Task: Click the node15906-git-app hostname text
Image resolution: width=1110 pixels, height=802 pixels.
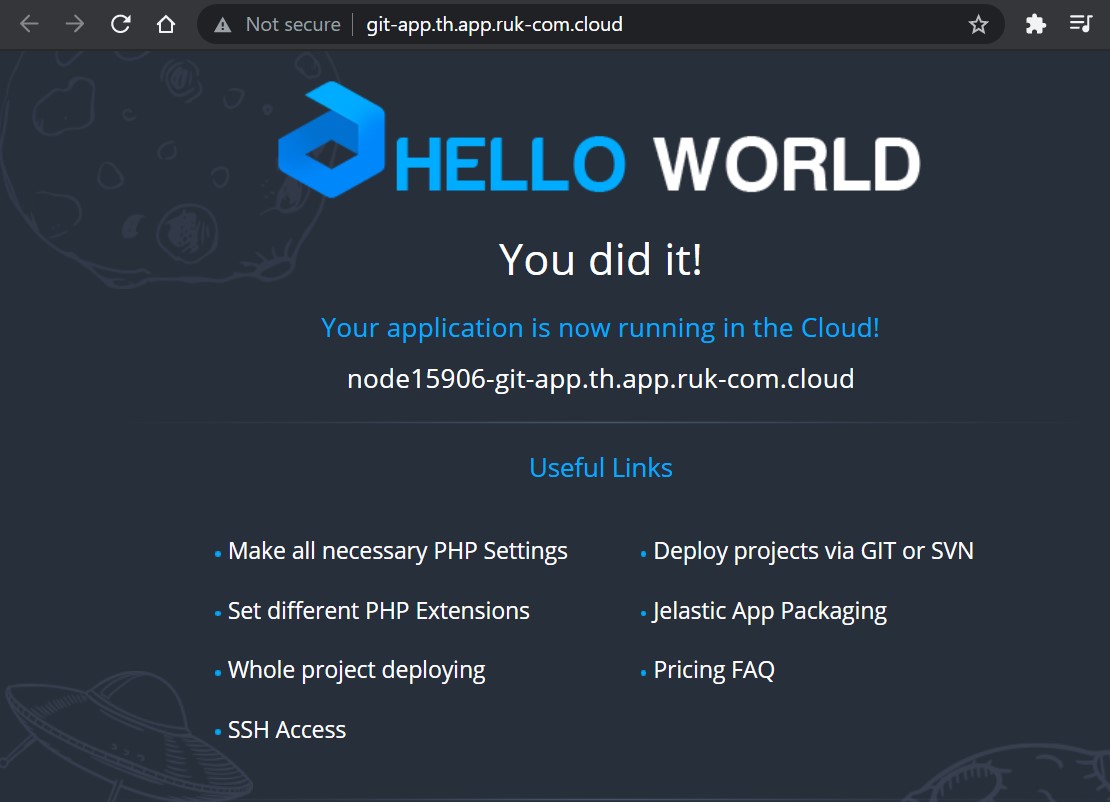Action: coord(600,379)
